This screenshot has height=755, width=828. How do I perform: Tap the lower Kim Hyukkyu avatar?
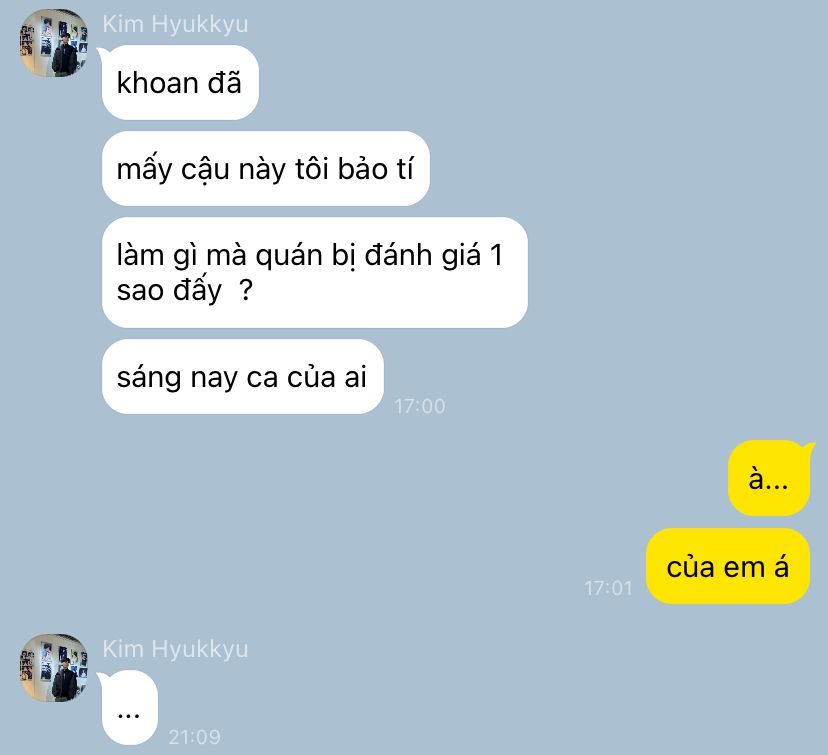[x=54, y=668]
